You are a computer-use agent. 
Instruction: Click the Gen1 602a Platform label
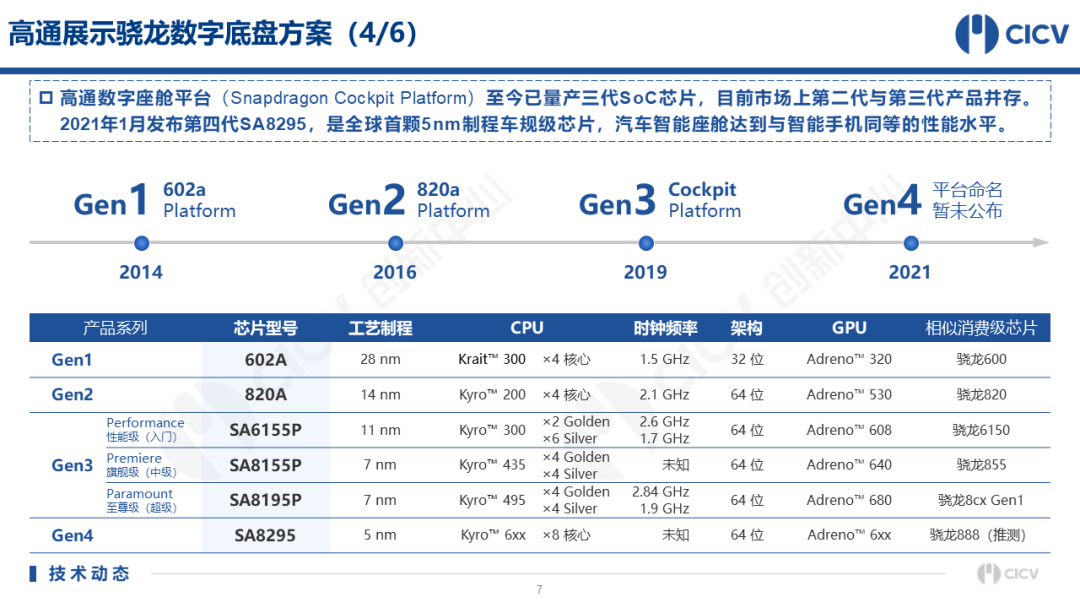tap(155, 201)
